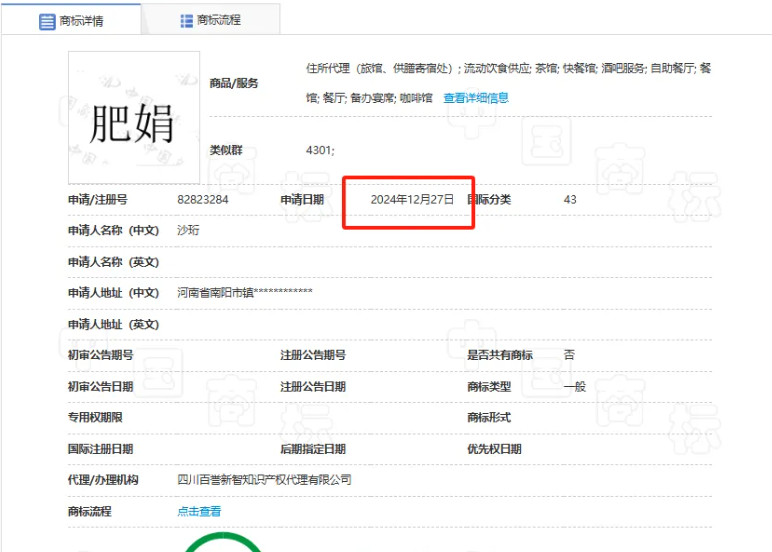Click the 是否共有商标 value 否
This screenshot has height=552, width=772.
pos(569,355)
